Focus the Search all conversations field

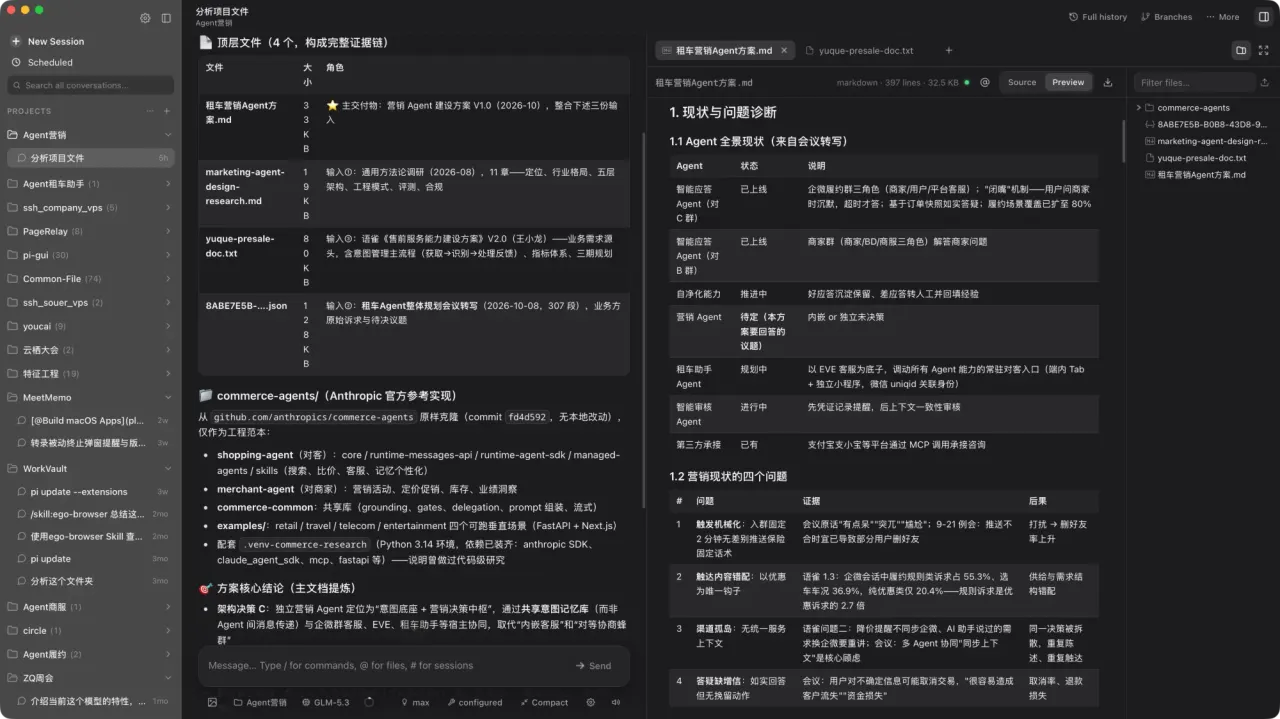coord(91,86)
